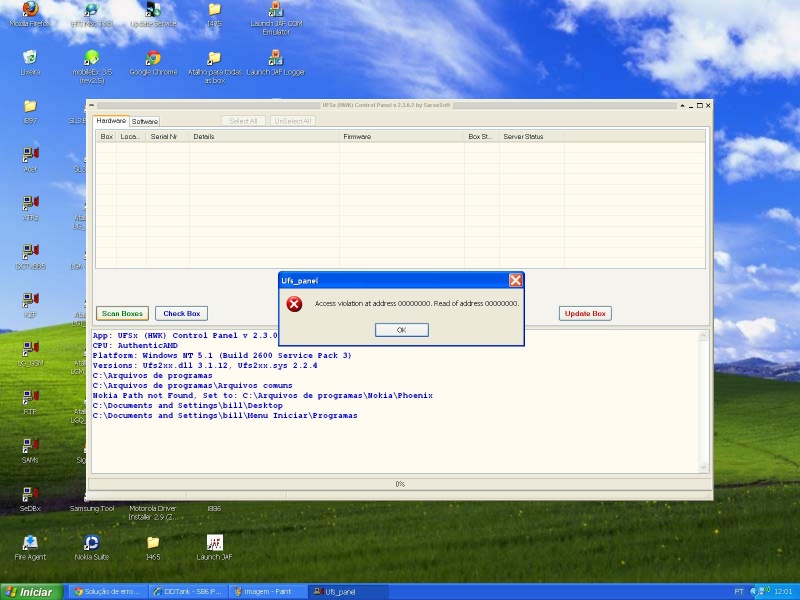Viewport: 800px width, 600px height.
Task: Click the 0% progress bar
Action: click(x=400, y=484)
